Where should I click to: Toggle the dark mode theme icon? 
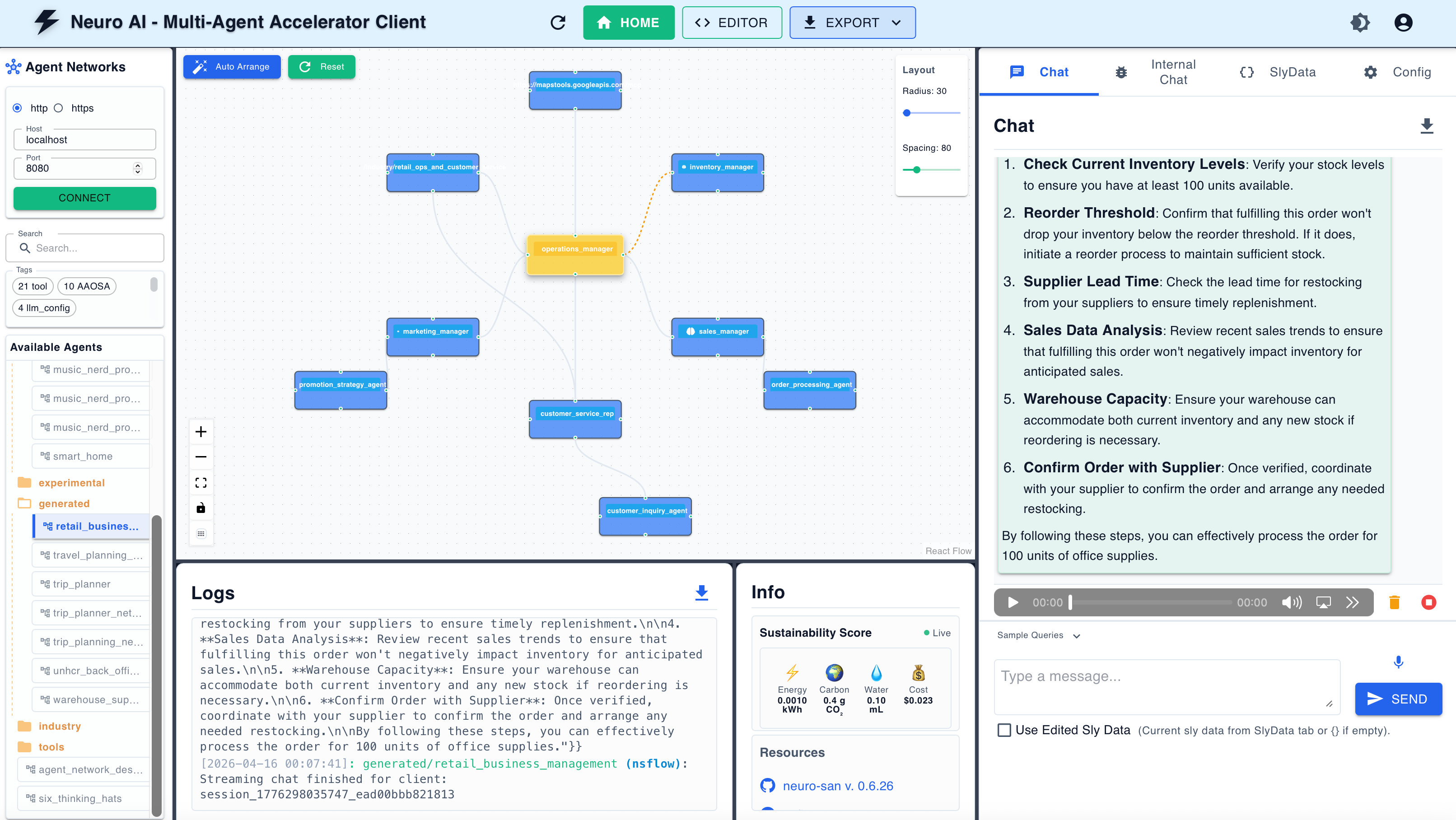pos(1360,23)
